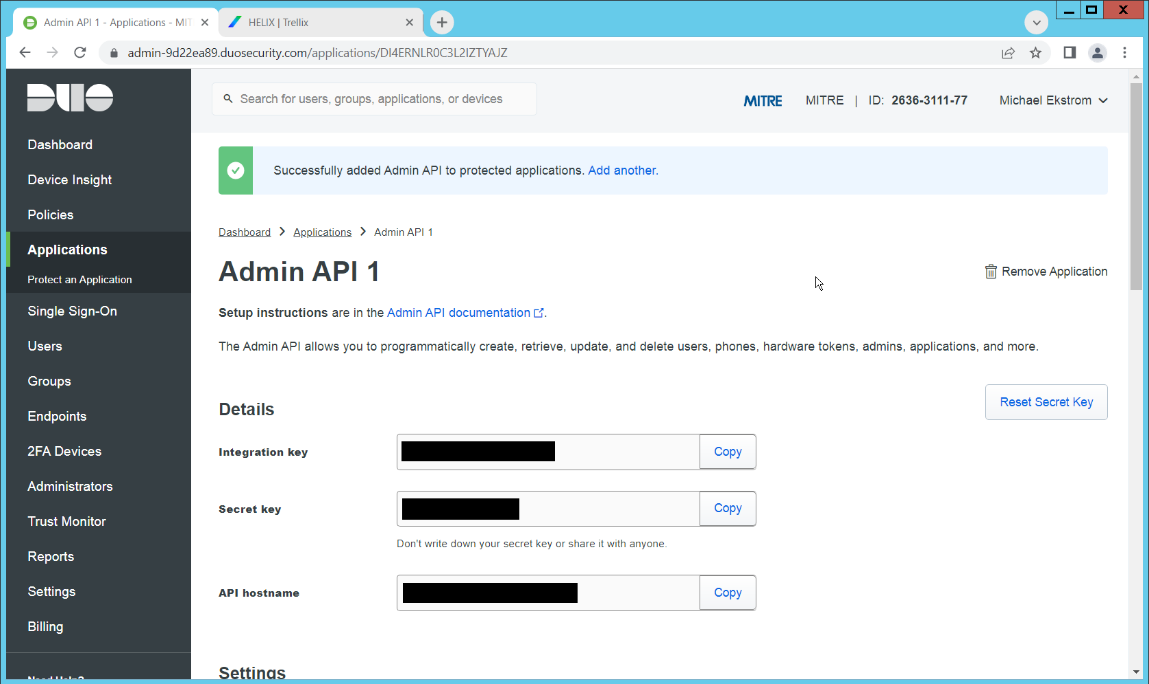Viewport: 1149px width, 684px height.
Task: Click the share page icon in address bar
Action: click(1008, 53)
